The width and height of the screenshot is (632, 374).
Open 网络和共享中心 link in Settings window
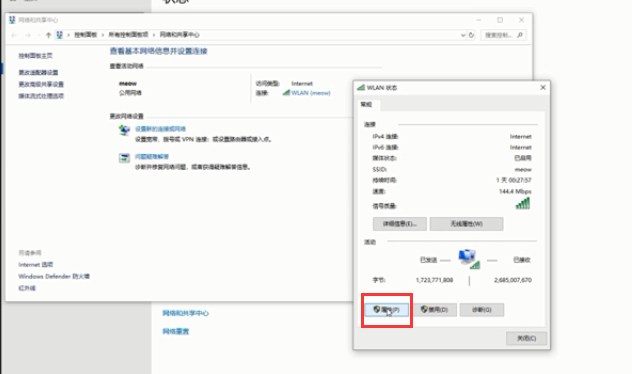(185, 313)
